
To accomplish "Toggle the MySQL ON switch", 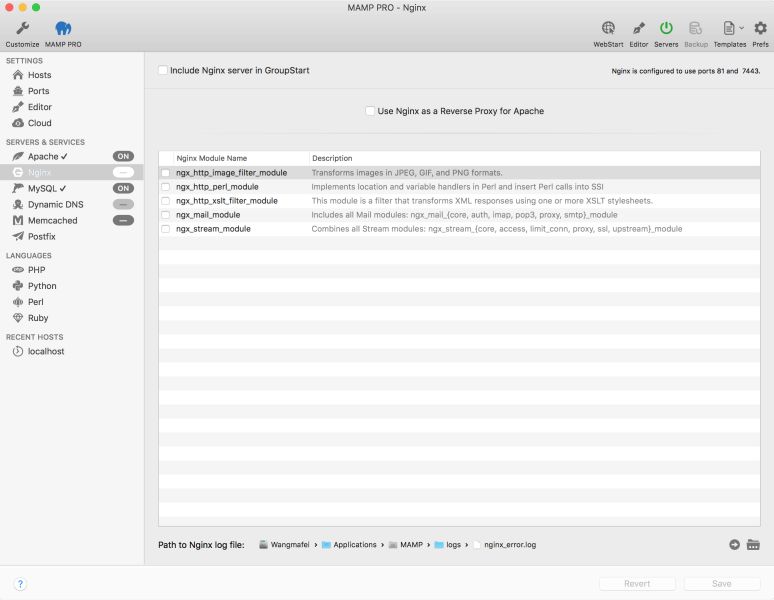I will pyautogui.click(x=123, y=188).
